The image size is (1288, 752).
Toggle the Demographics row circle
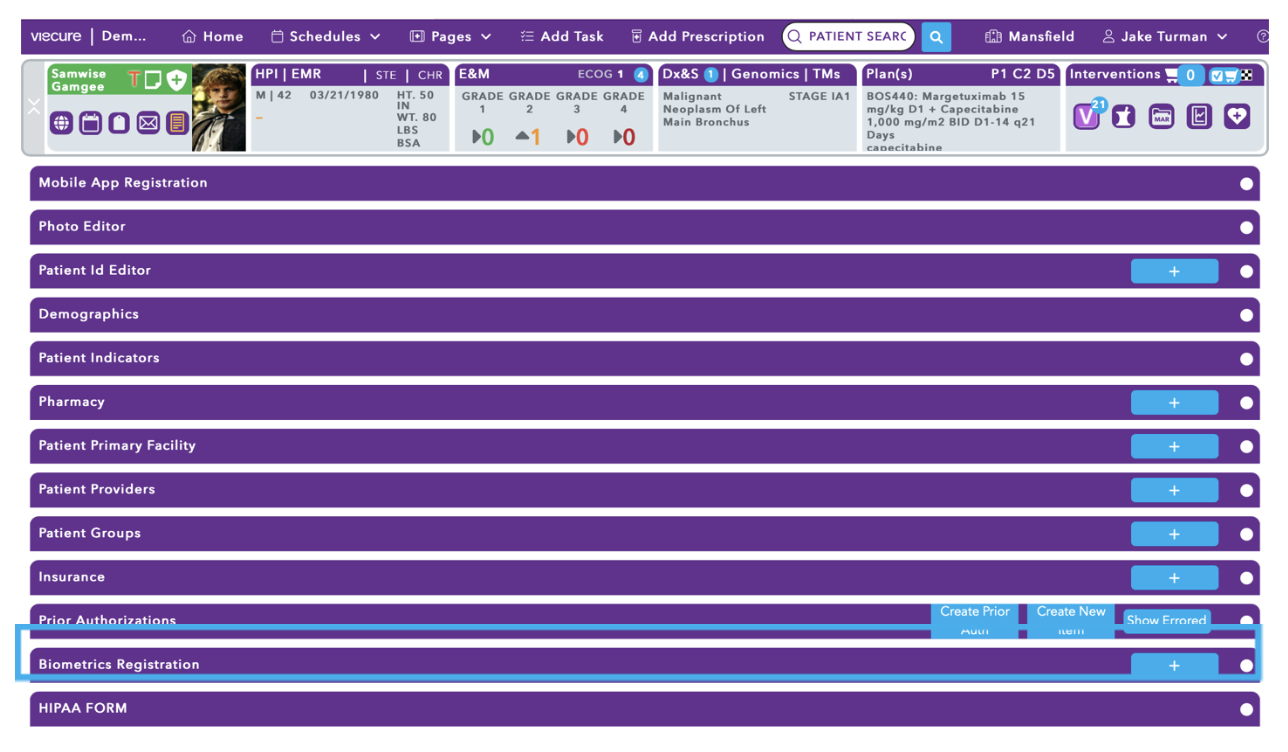[1246, 315]
